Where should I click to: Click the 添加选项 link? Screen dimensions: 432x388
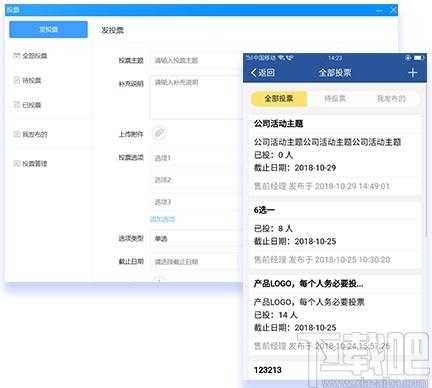(x=162, y=219)
